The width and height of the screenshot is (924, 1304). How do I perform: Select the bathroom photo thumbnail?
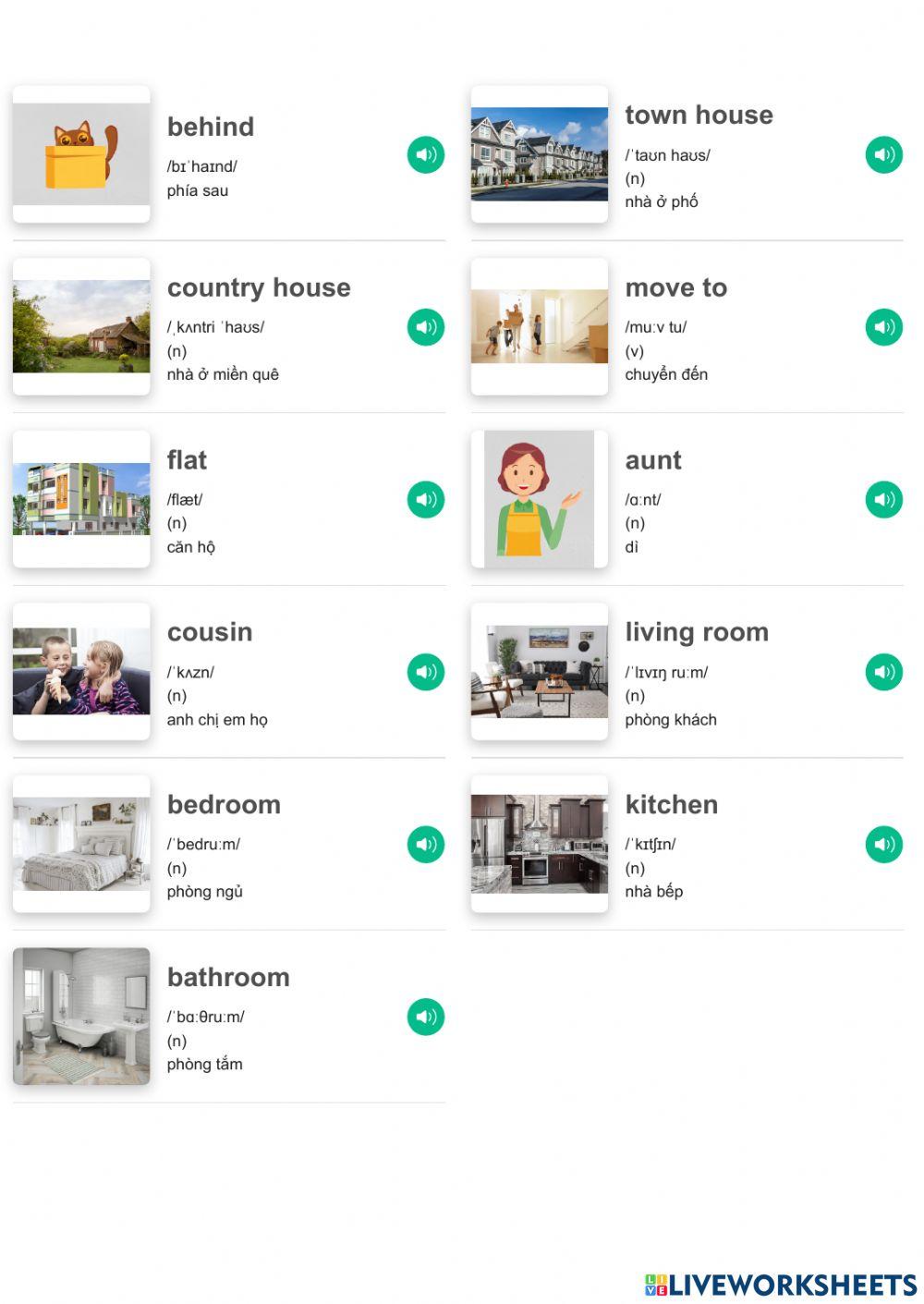pyautogui.click(x=81, y=1017)
